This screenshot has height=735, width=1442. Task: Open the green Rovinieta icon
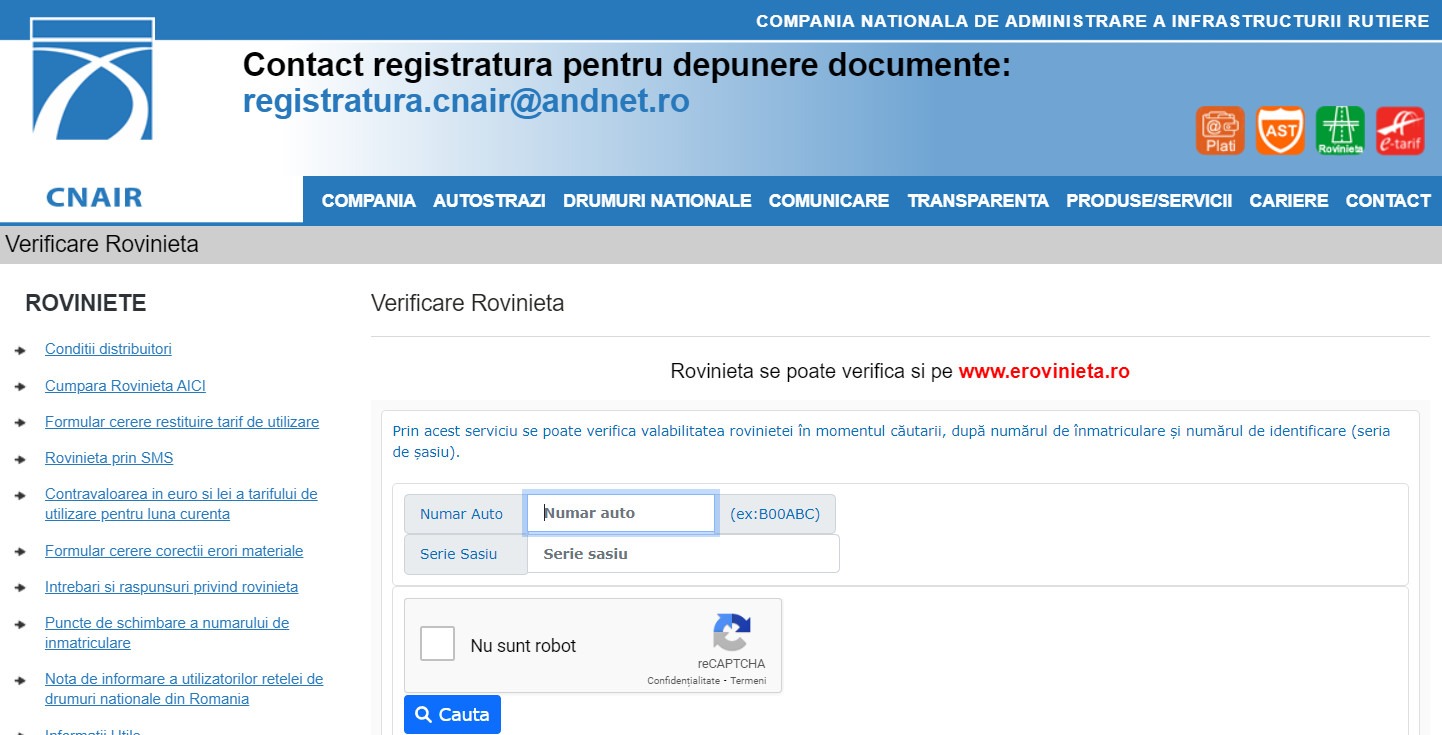1340,131
